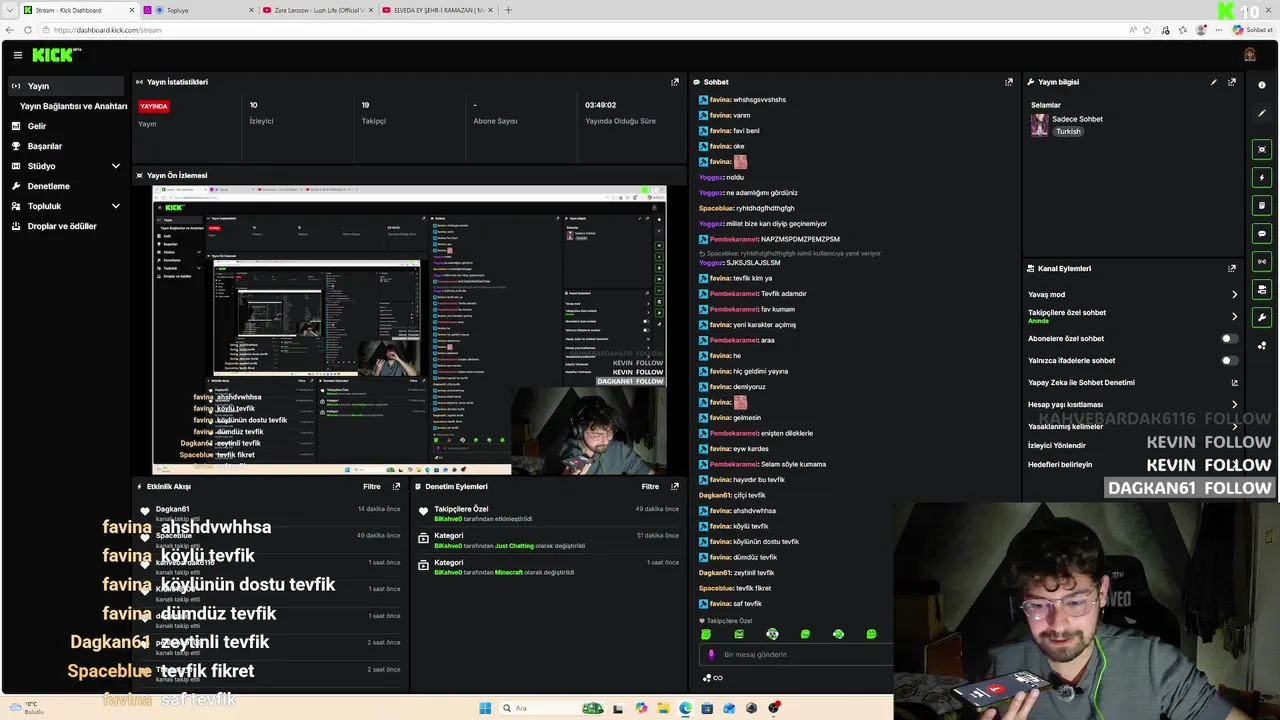Expand Hesap yaşı kısıtlaması
1280x720 pixels.
coord(1132,404)
